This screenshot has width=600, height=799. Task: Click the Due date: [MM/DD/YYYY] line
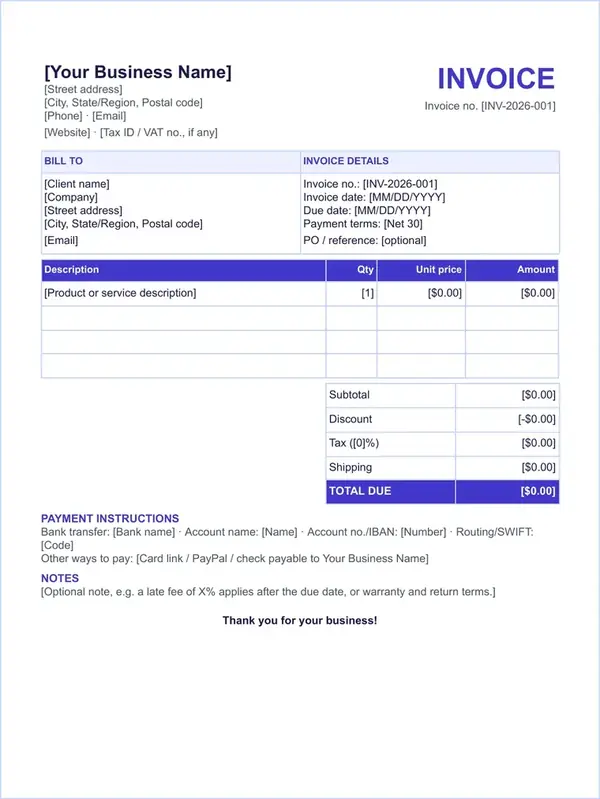click(x=367, y=210)
